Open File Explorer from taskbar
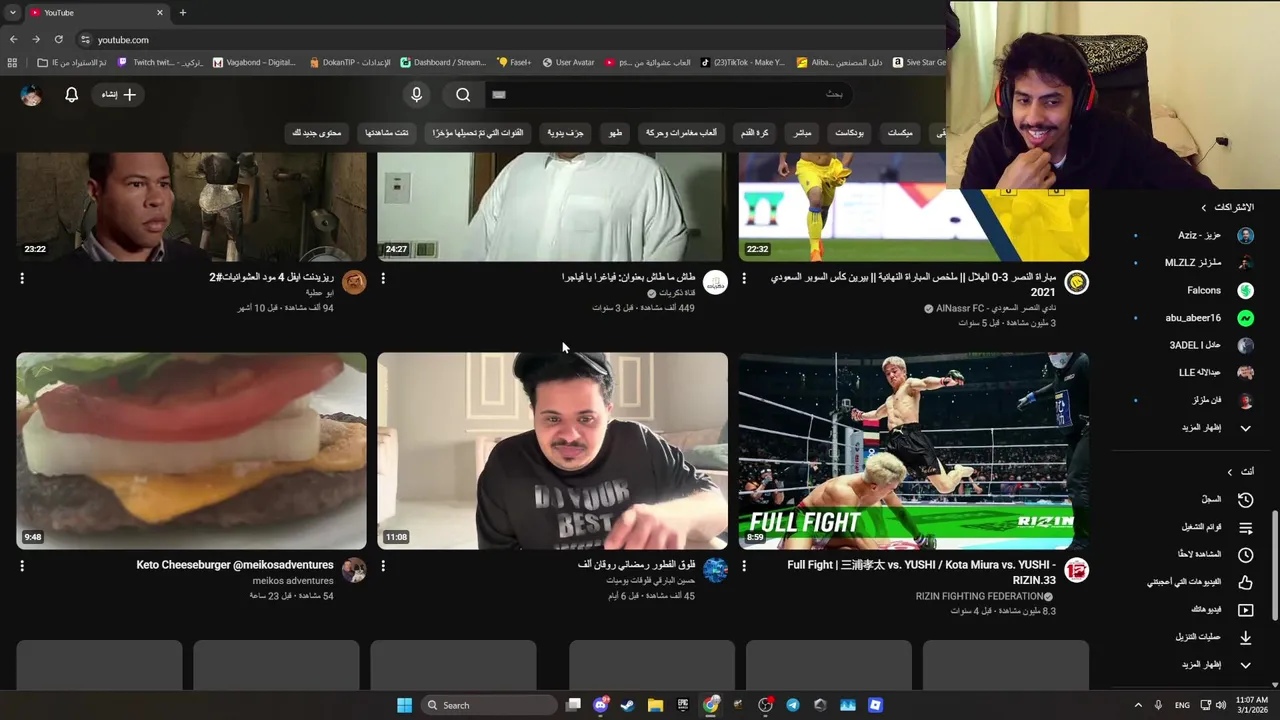The height and width of the screenshot is (720, 1280). tap(655, 705)
